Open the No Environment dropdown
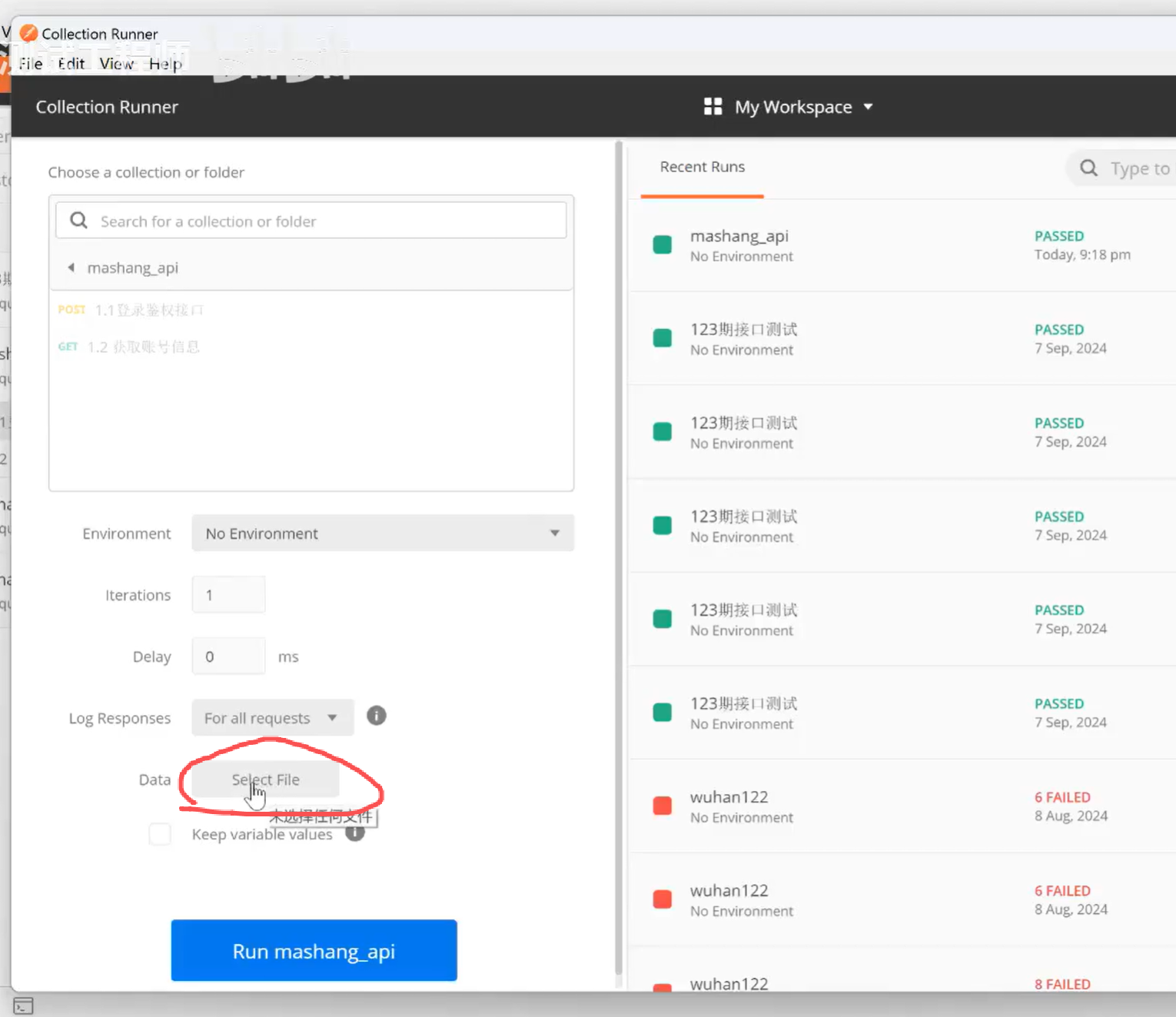 pos(383,533)
